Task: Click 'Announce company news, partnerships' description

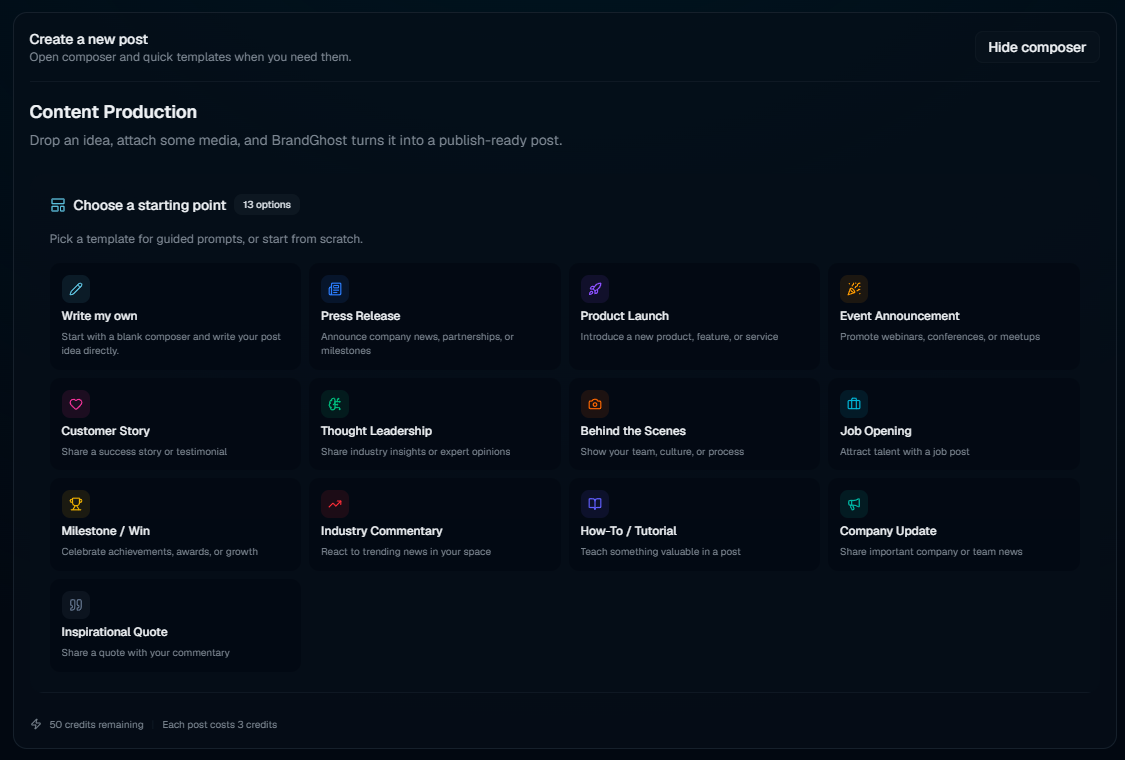Action: click(417, 344)
